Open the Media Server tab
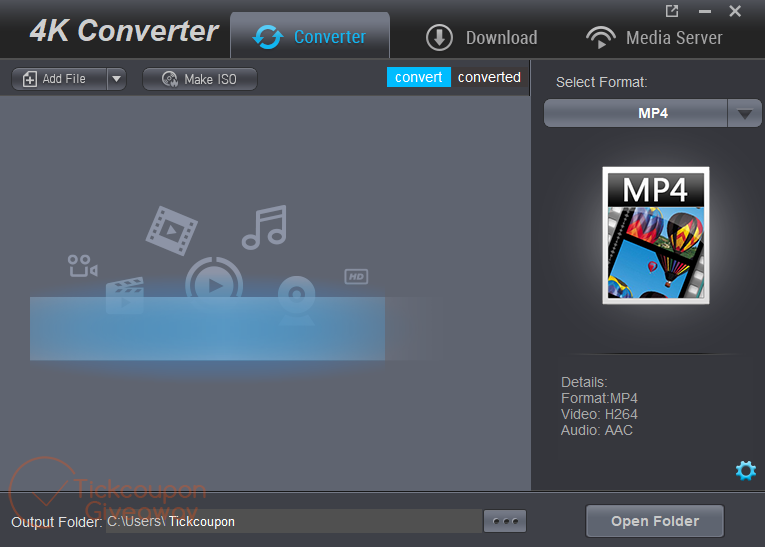 pyautogui.click(x=653, y=38)
